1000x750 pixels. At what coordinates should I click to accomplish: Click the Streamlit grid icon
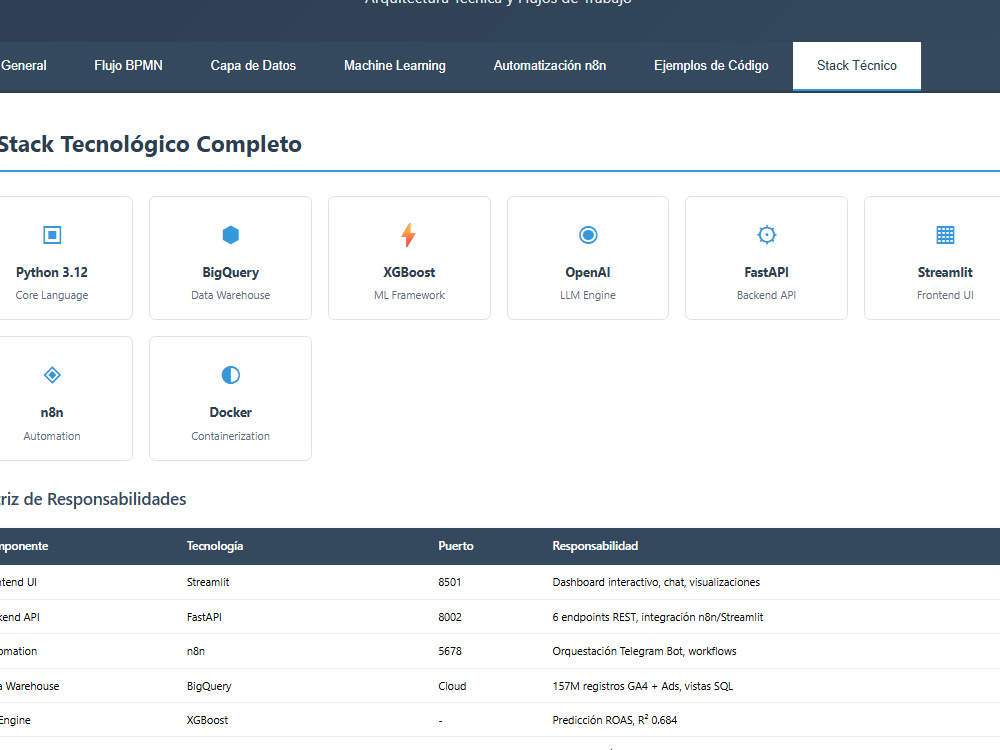click(945, 235)
